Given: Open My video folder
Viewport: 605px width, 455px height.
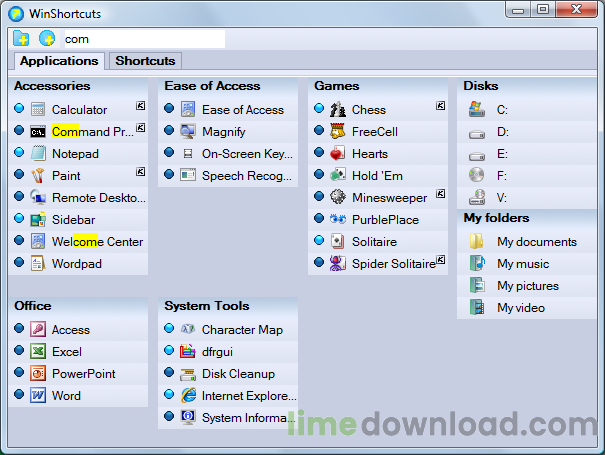Looking at the screenshot, I should (527, 308).
